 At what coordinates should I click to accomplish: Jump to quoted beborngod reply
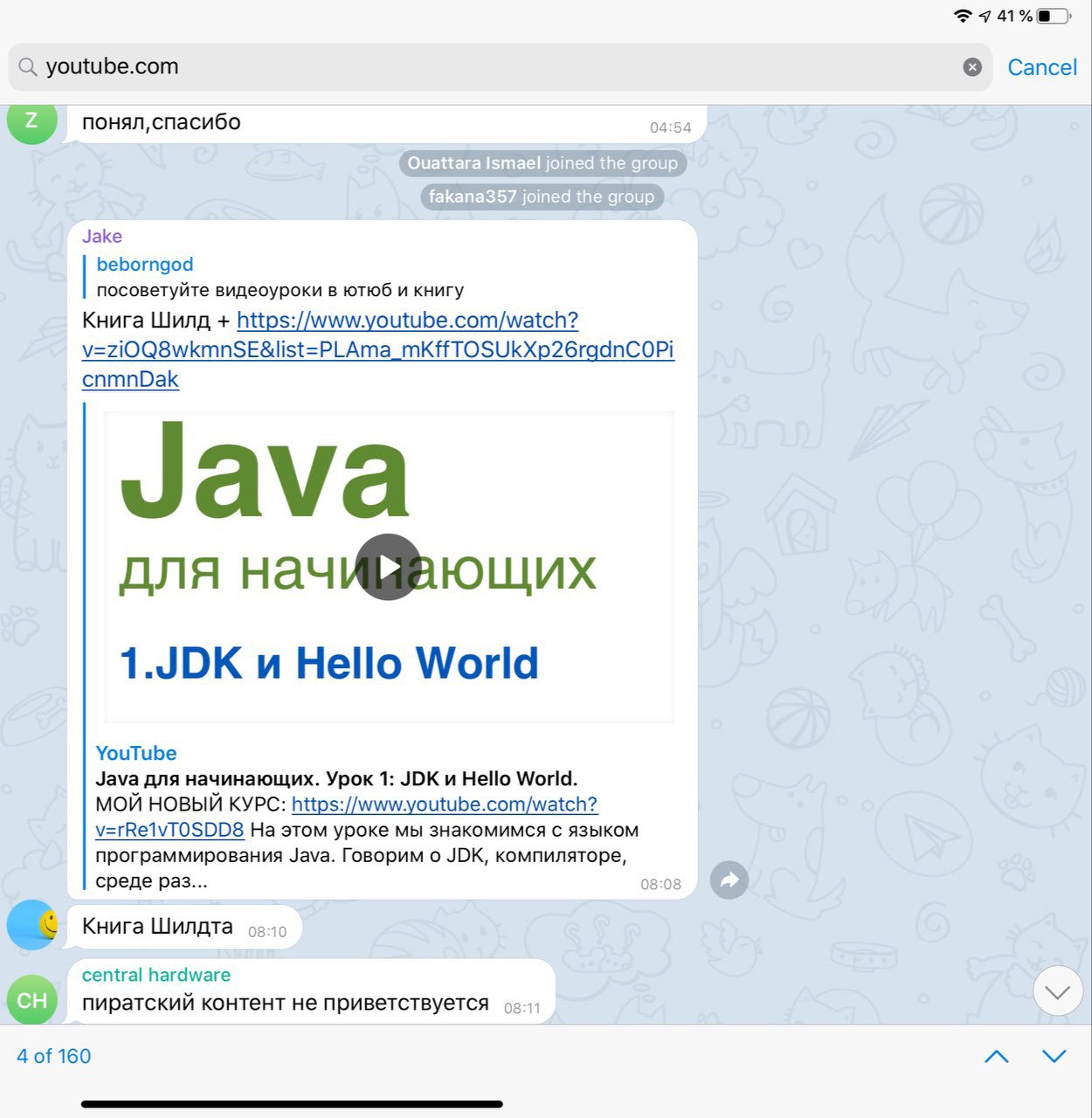pos(280,277)
